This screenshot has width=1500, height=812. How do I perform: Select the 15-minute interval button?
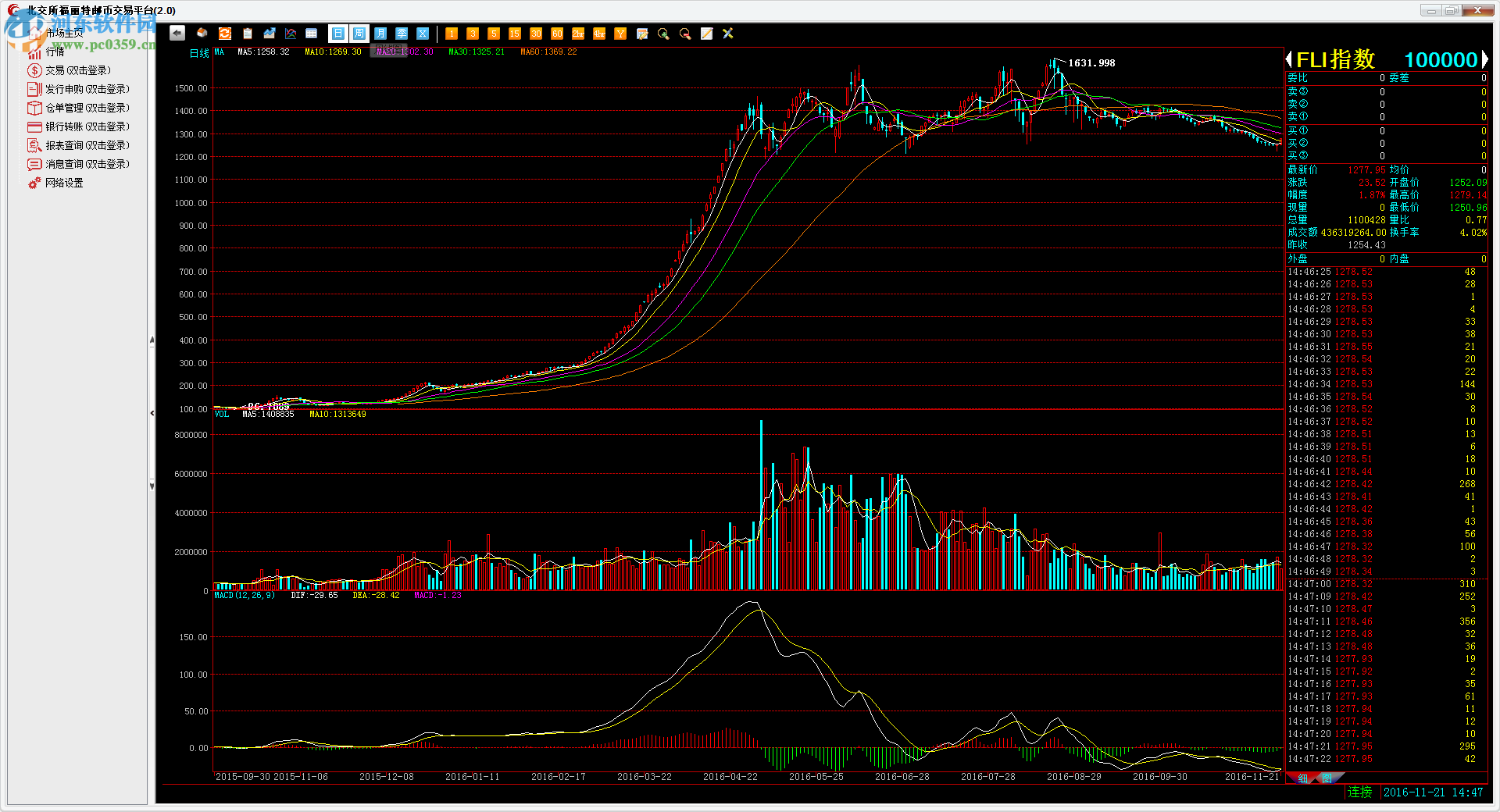(514, 34)
